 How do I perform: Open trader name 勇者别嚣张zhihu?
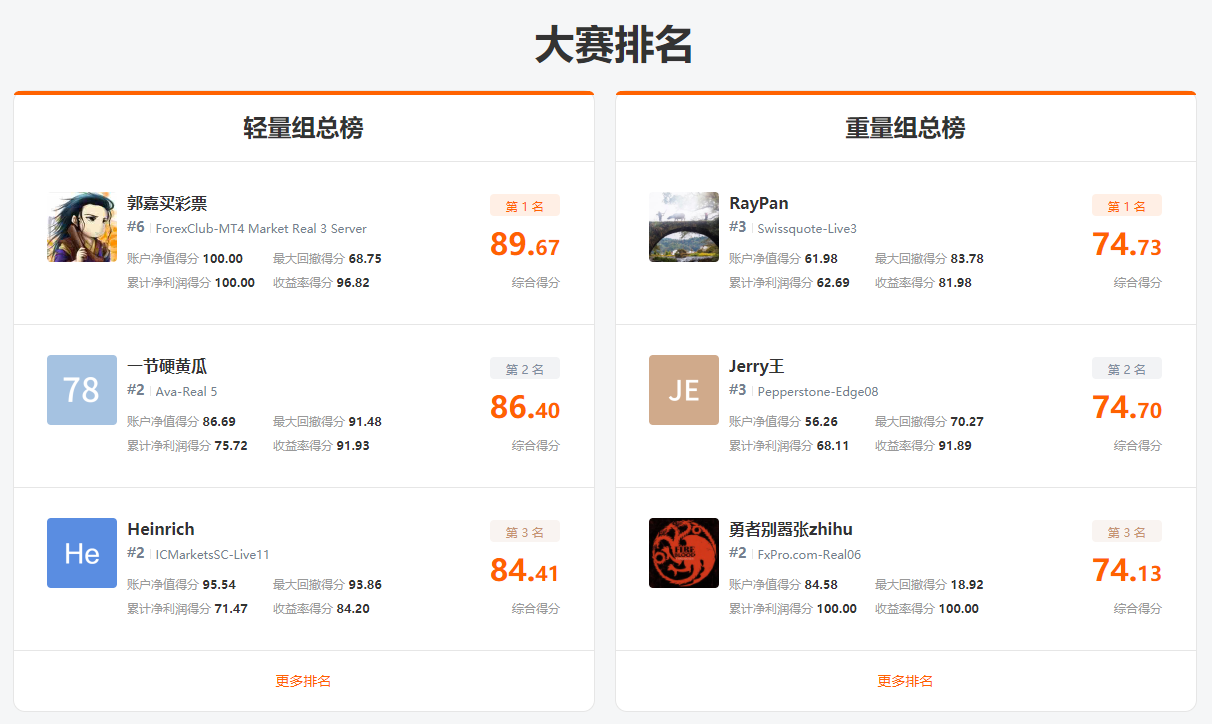click(791, 529)
